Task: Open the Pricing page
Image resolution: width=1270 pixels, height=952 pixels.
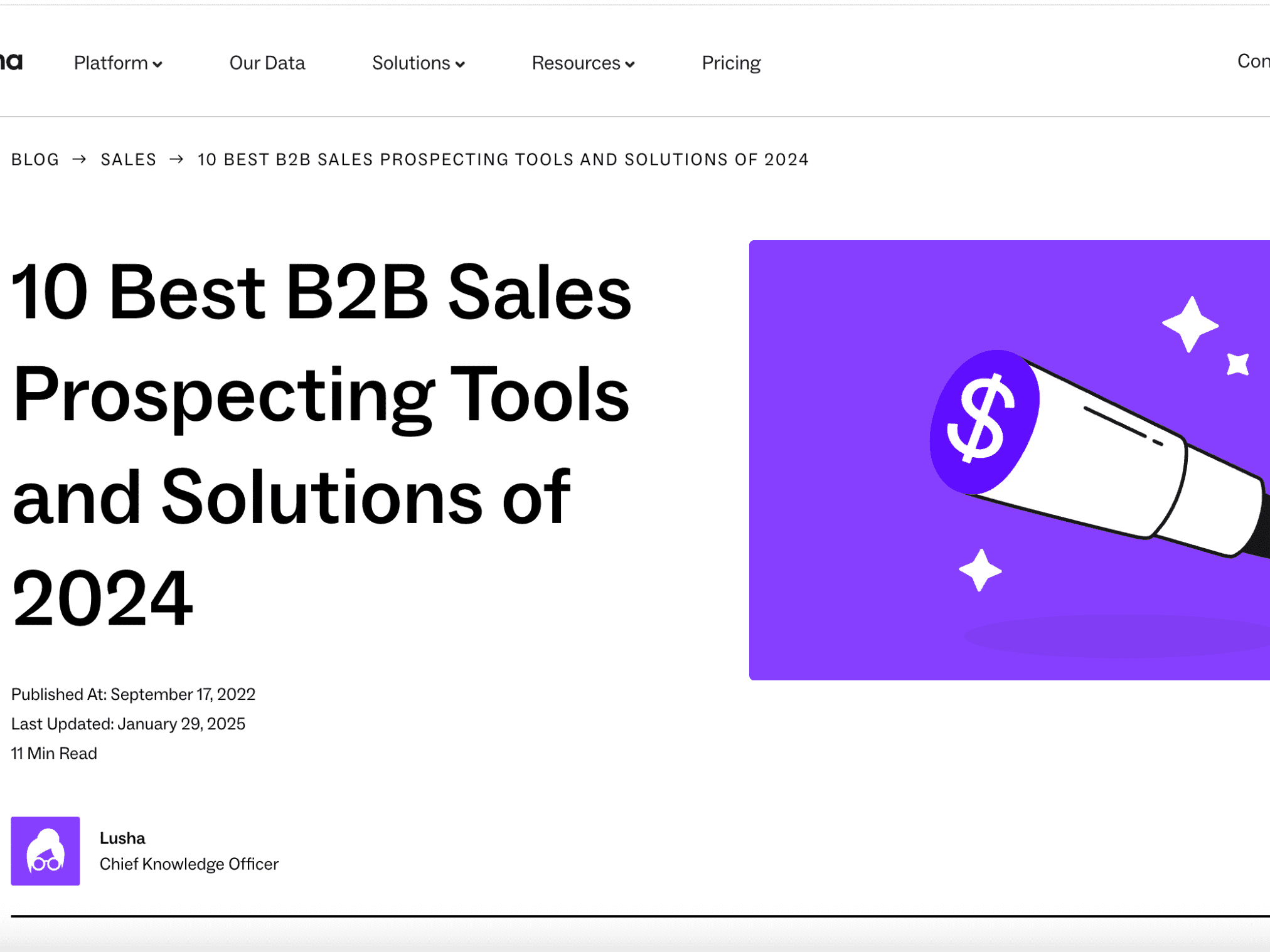Action: [730, 63]
